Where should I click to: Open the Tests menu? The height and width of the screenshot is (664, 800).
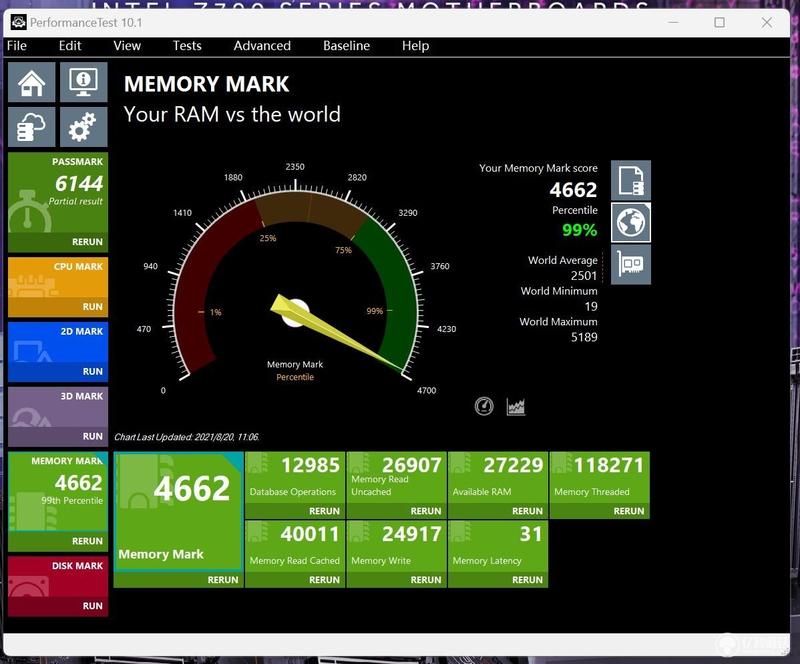point(187,46)
